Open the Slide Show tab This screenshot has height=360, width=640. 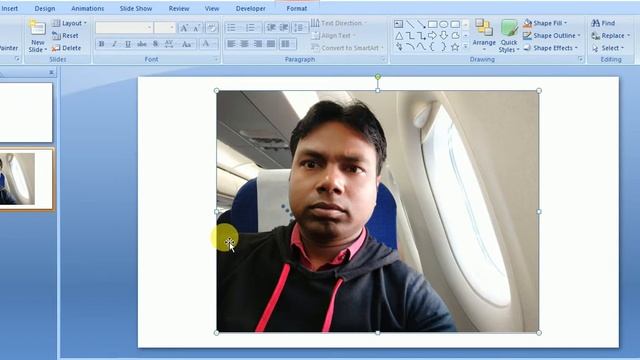(x=136, y=8)
